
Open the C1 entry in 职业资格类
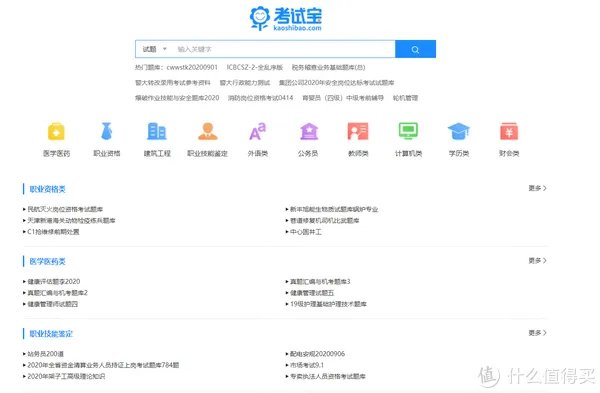[x=53, y=232]
